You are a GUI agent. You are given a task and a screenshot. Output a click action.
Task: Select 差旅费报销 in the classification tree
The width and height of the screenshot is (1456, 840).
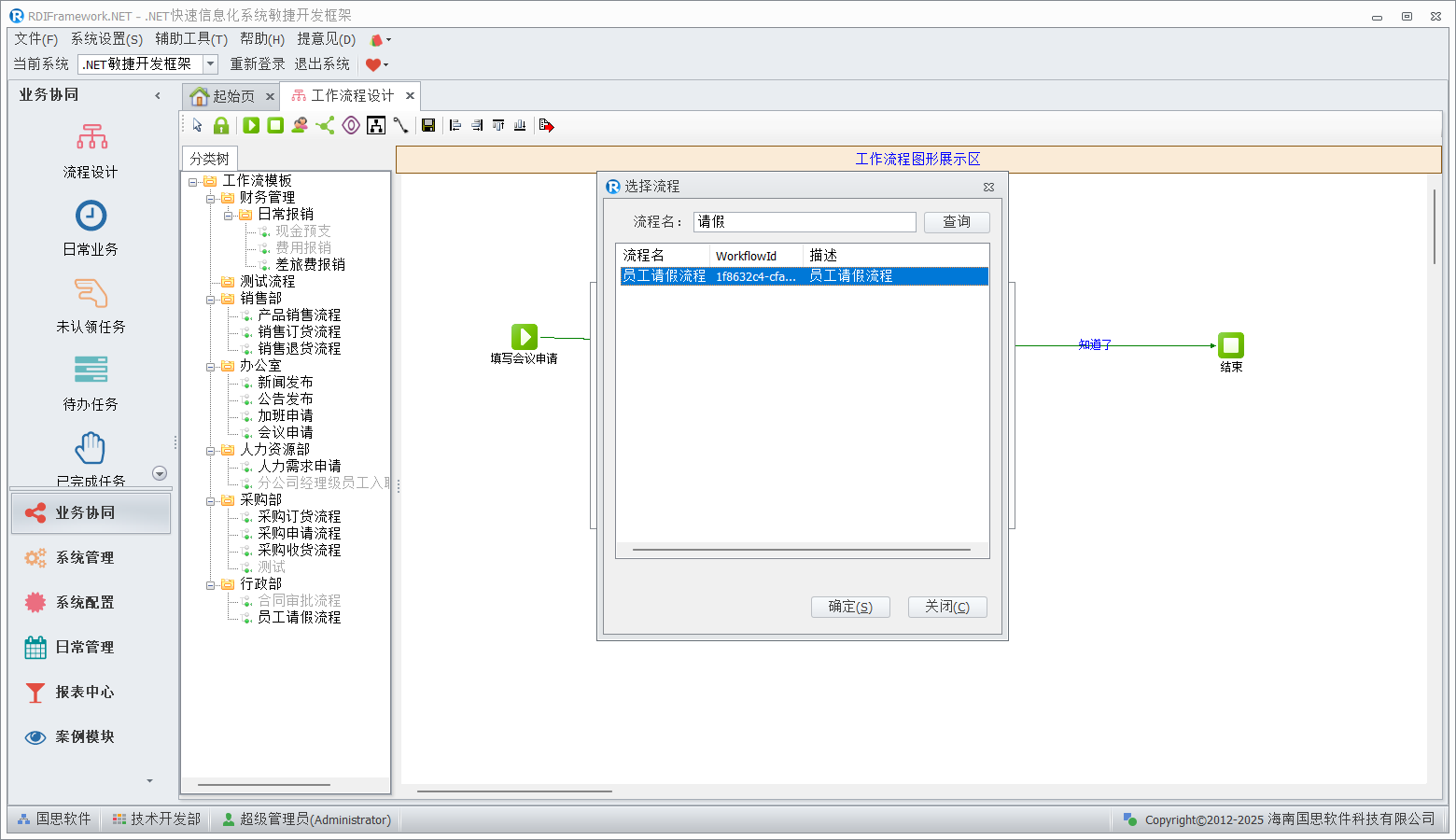(x=310, y=265)
